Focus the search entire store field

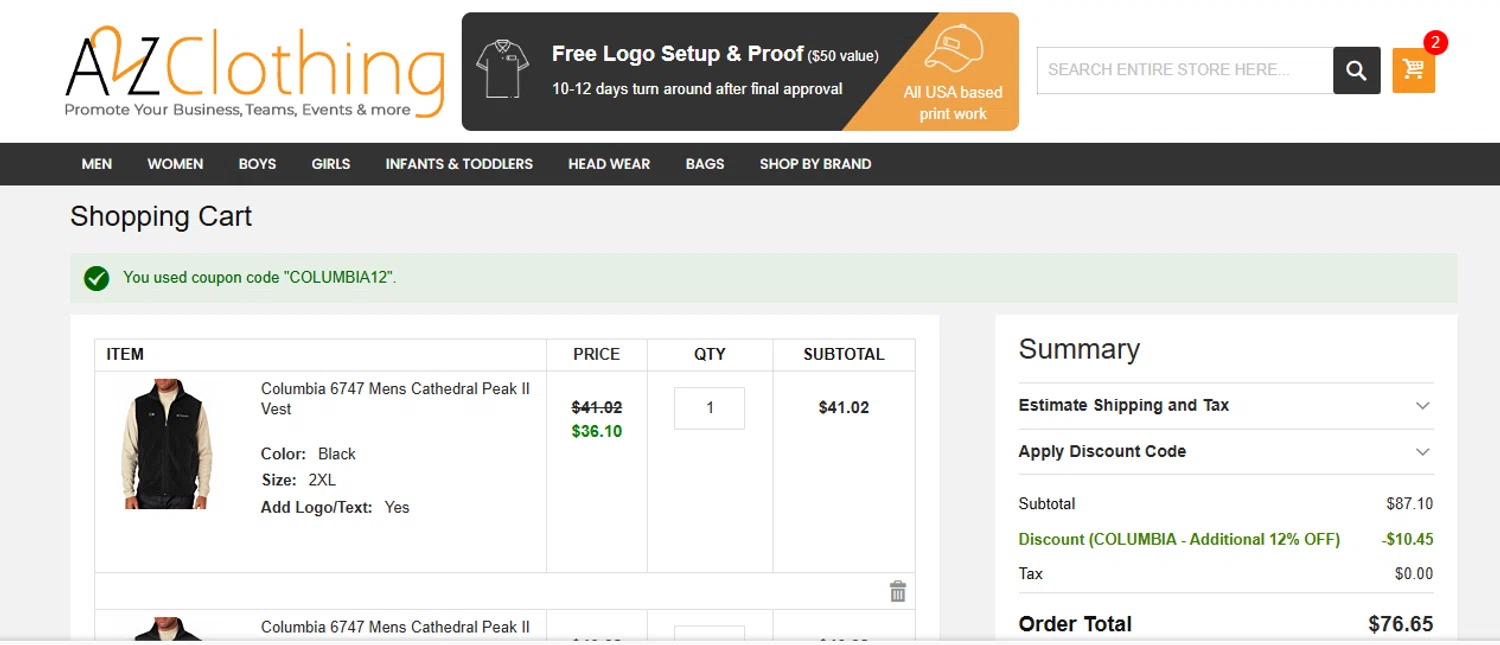click(x=1185, y=70)
